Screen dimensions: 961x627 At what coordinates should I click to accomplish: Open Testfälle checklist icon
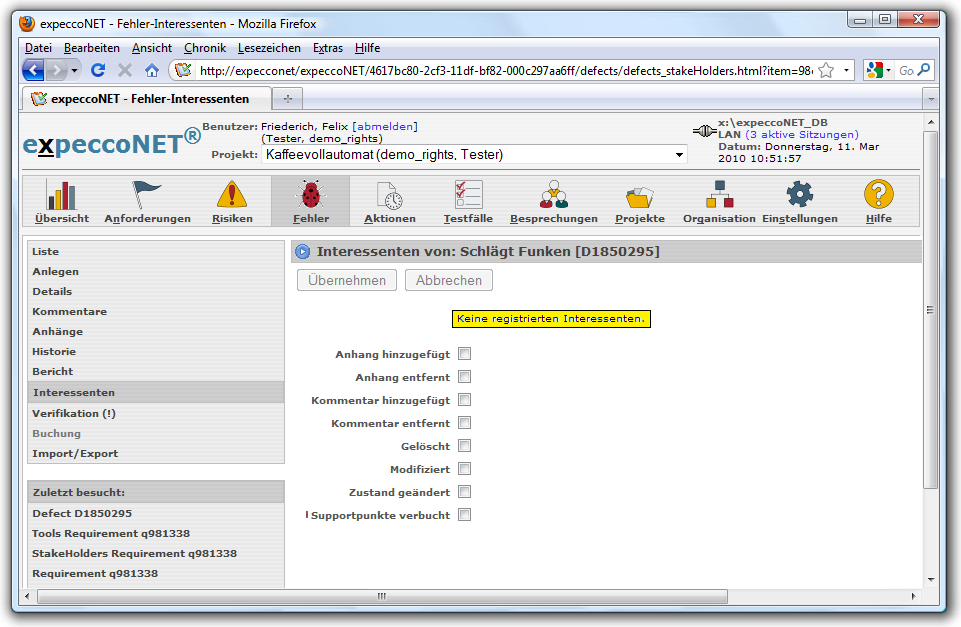[468, 196]
